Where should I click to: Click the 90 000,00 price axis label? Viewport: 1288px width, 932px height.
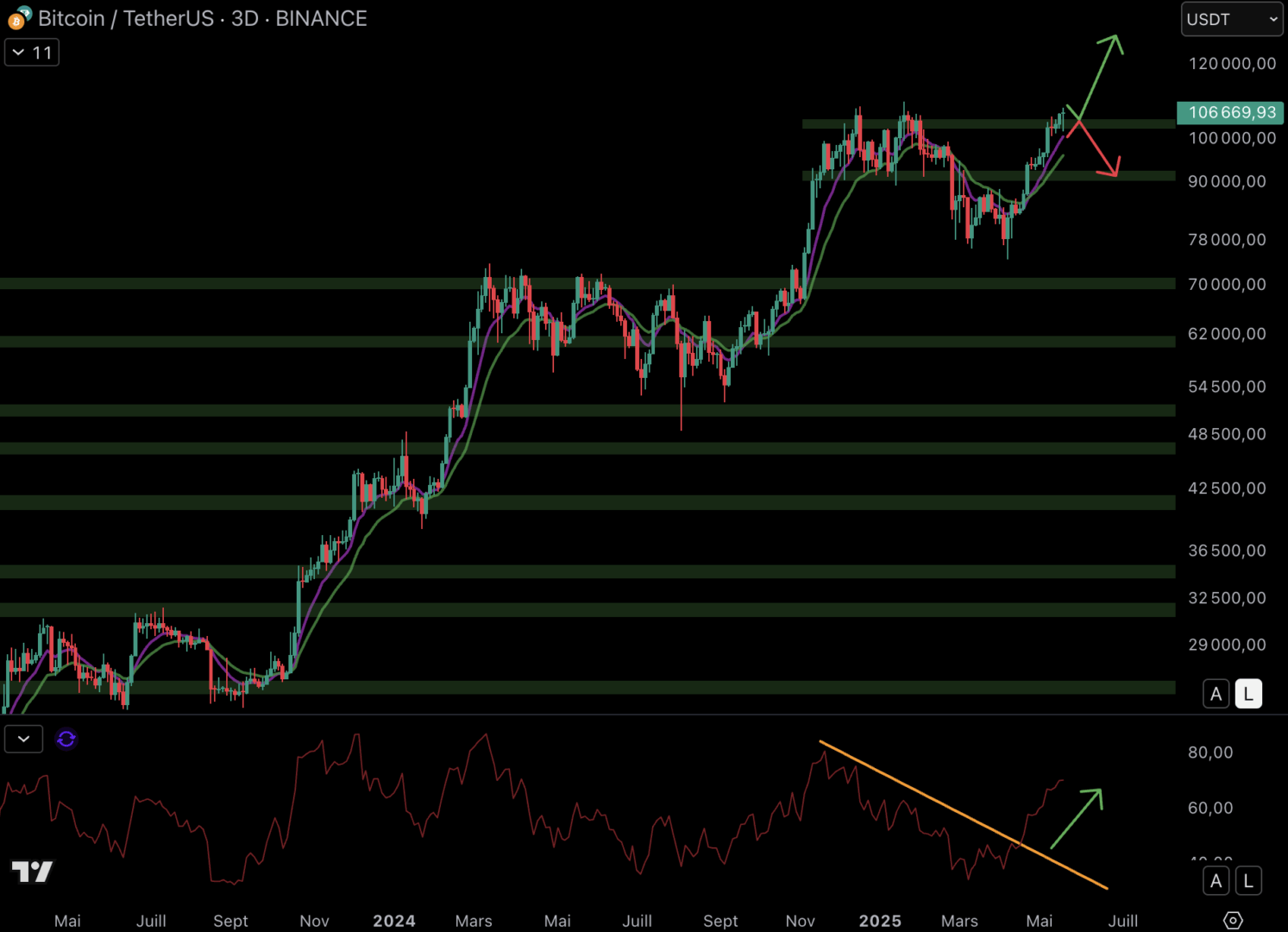coord(1227,181)
